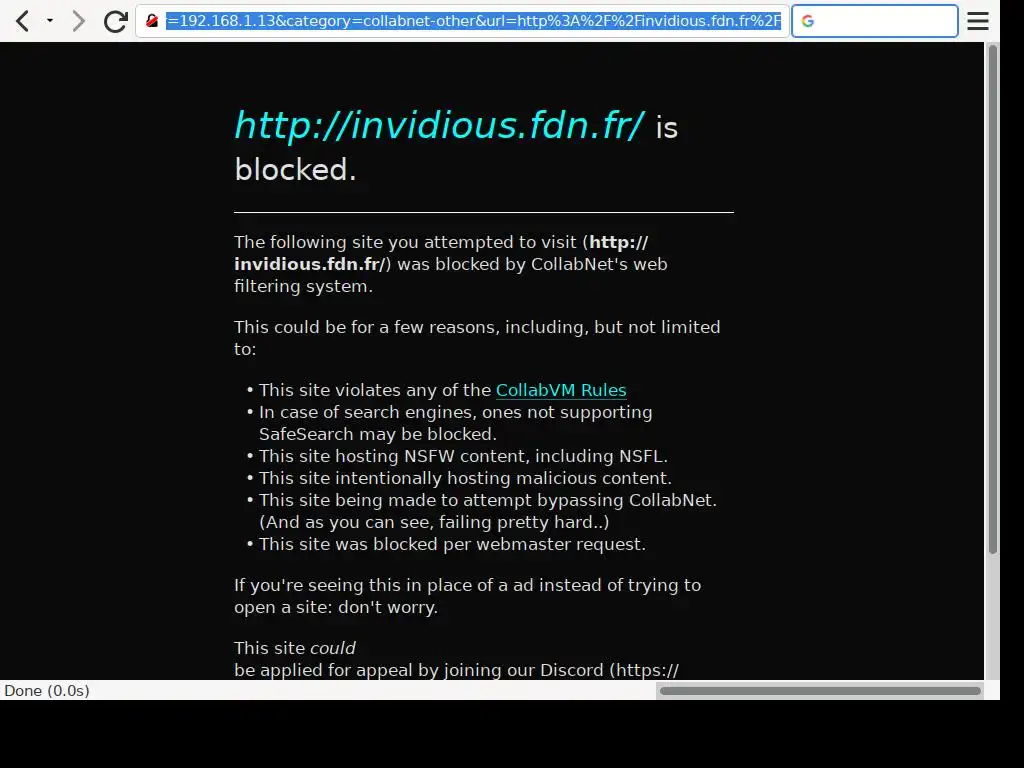Click the italic 'could' word
Viewport: 1024px width, 768px height.
(x=332, y=648)
